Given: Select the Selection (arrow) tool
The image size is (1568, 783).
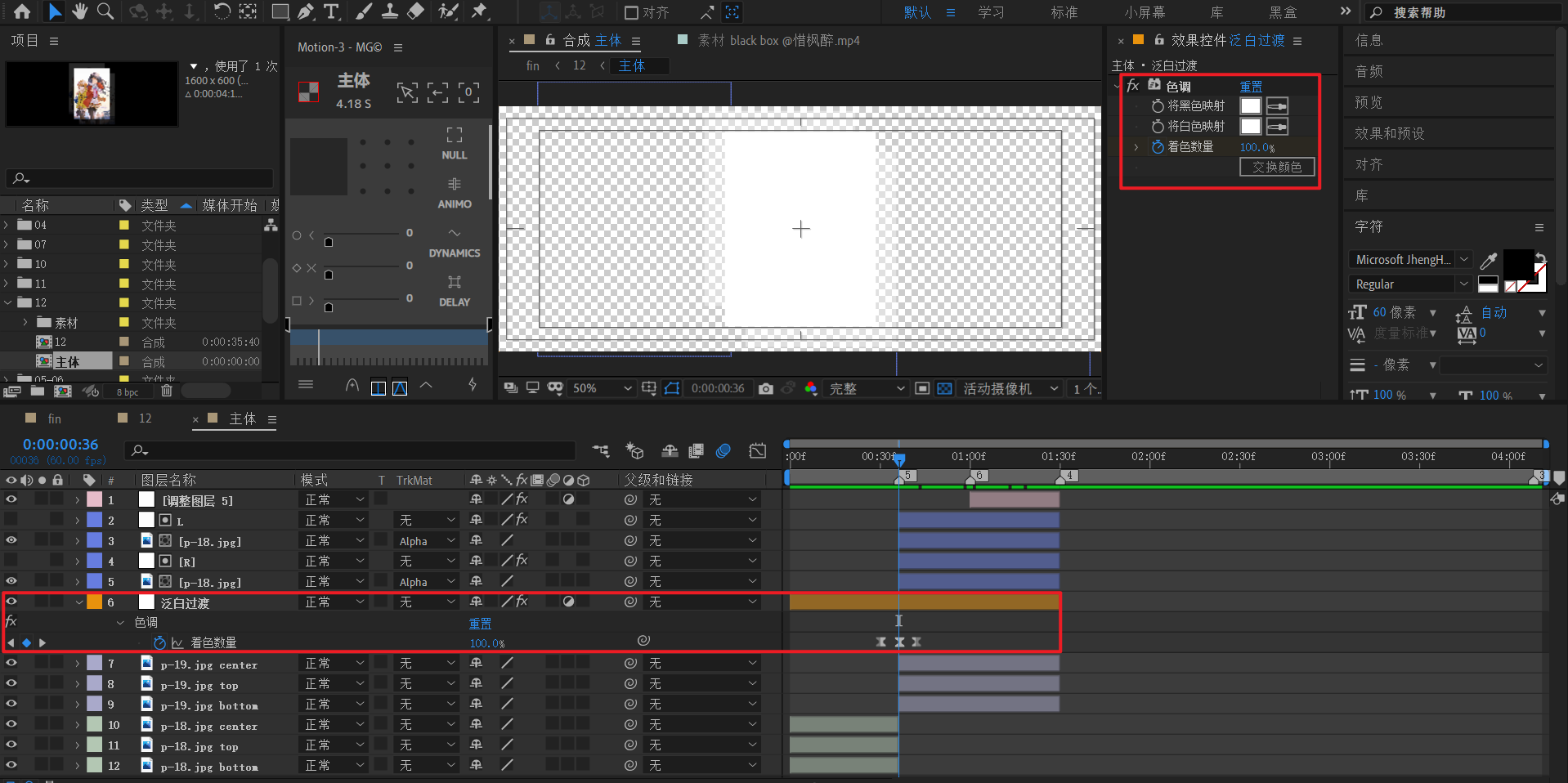Looking at the screenshot, I should (x=54, y=11).
